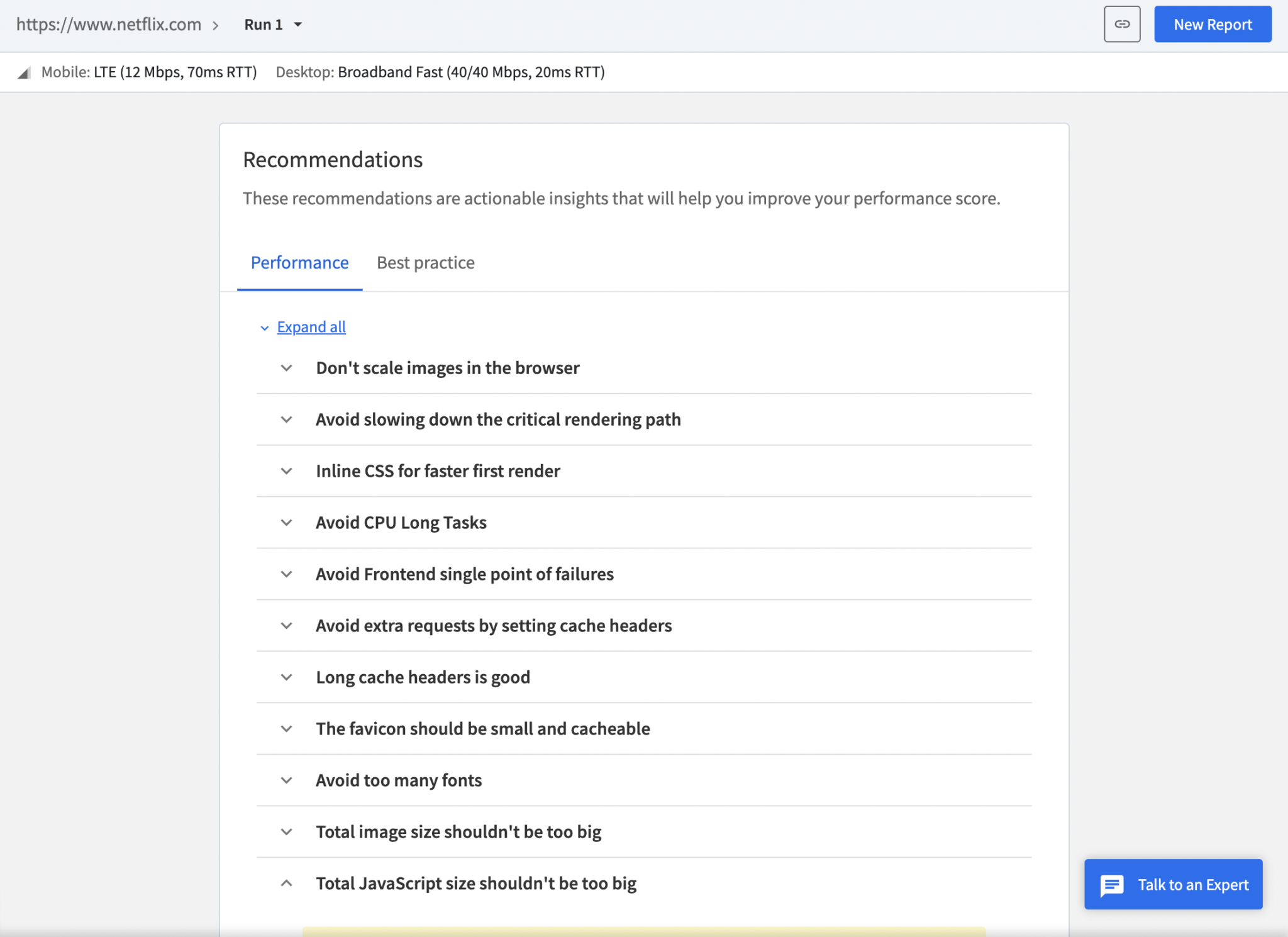Open the New Report page

click(x=1212, y=24)
